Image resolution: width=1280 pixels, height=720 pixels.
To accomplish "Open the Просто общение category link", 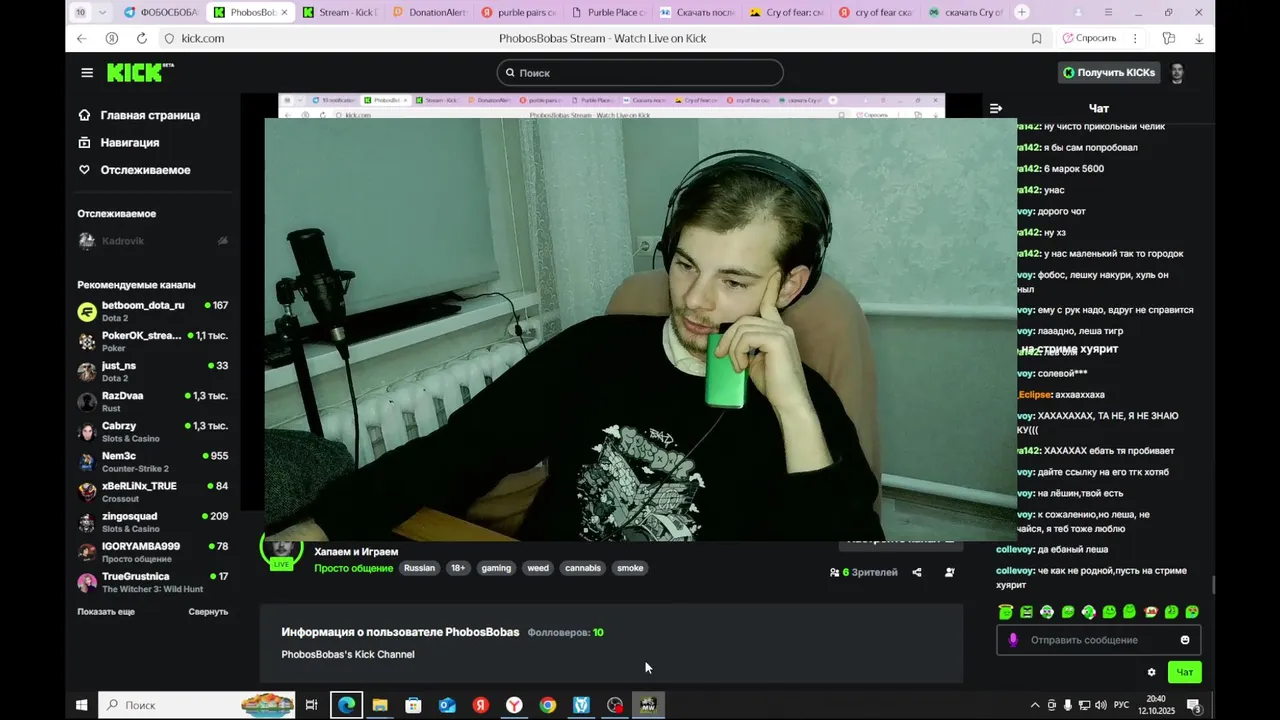I will (x=353, y=568).
